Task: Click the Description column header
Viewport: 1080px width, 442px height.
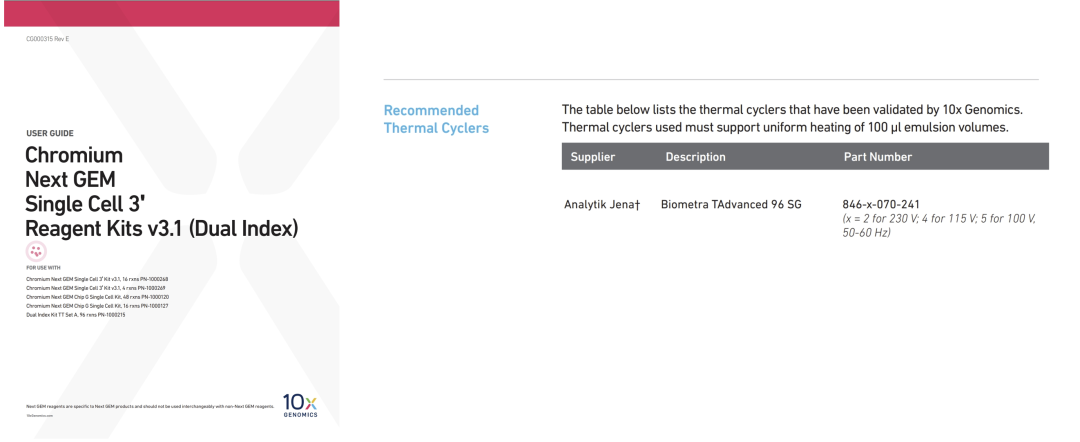Action: (x=695, y=157)
